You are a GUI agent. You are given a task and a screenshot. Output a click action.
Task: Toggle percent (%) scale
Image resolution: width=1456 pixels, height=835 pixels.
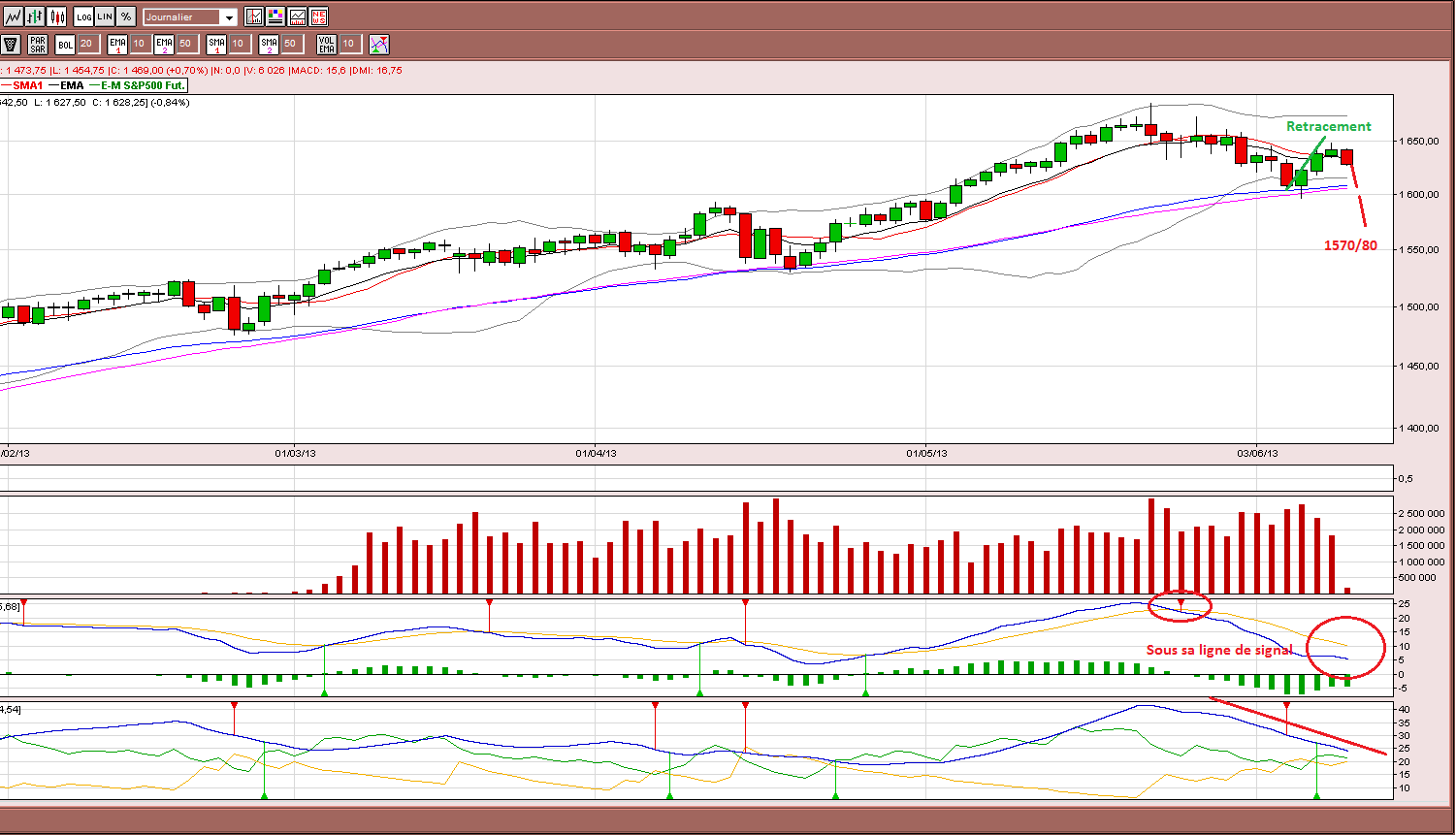click(x=126, y=16)
